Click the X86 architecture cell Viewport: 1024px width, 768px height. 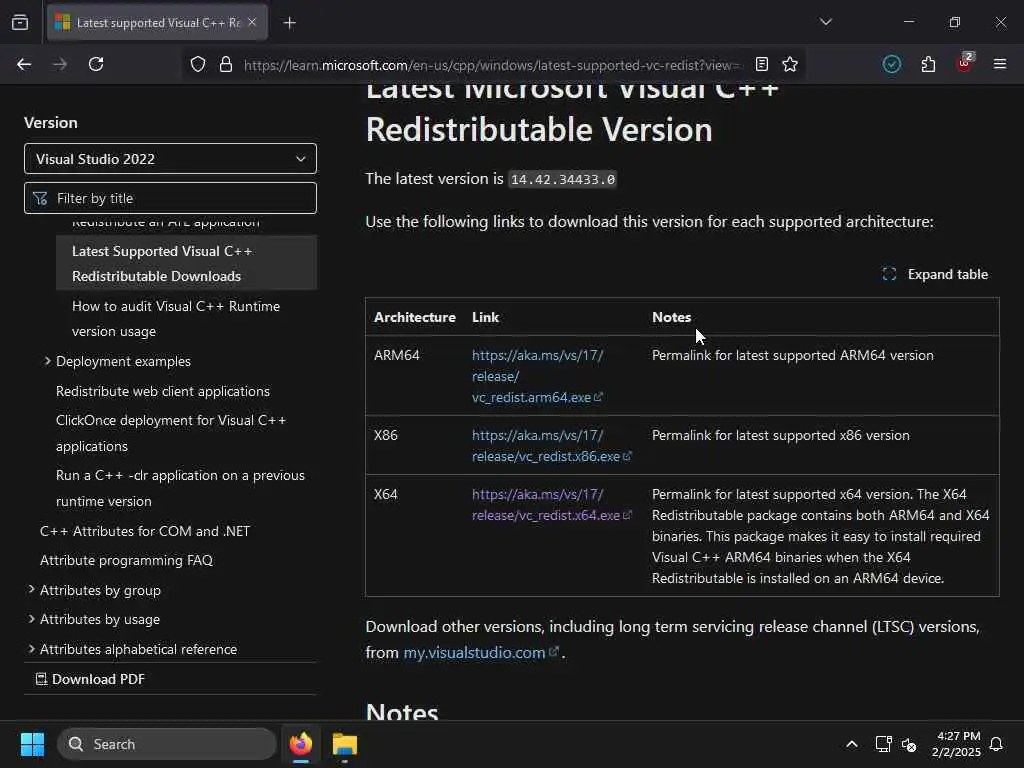385,435
